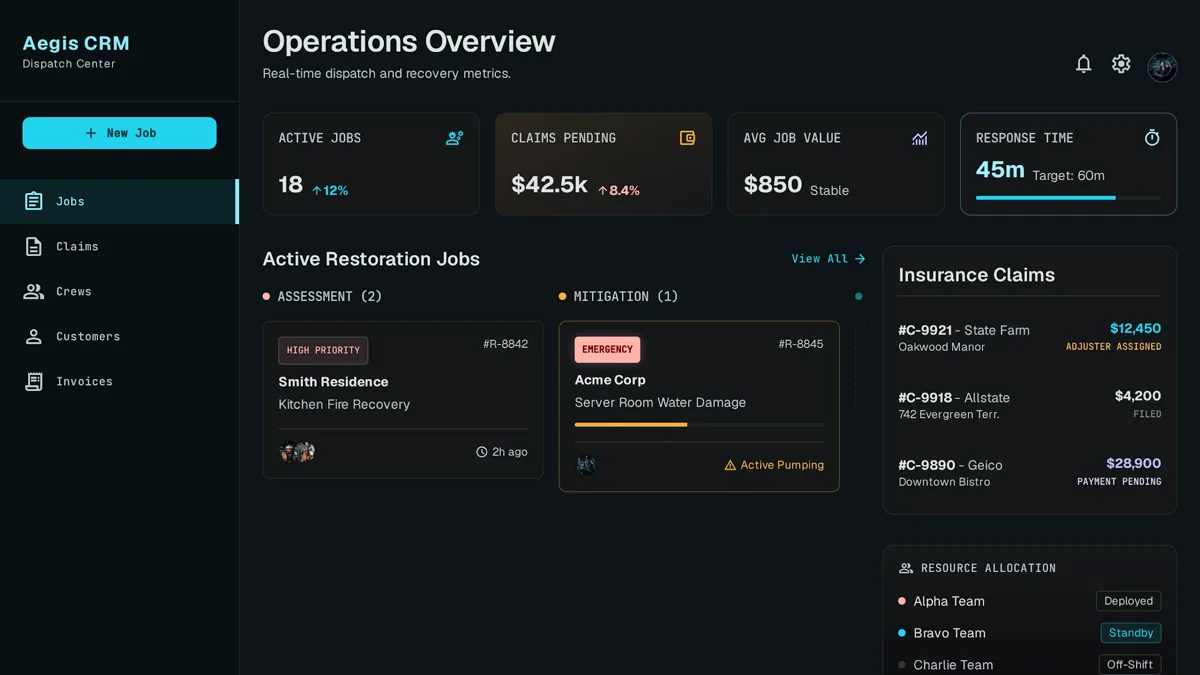The image size is (1200, 675).
Task: Click the arrow beside View All
Action: point(860,258)
